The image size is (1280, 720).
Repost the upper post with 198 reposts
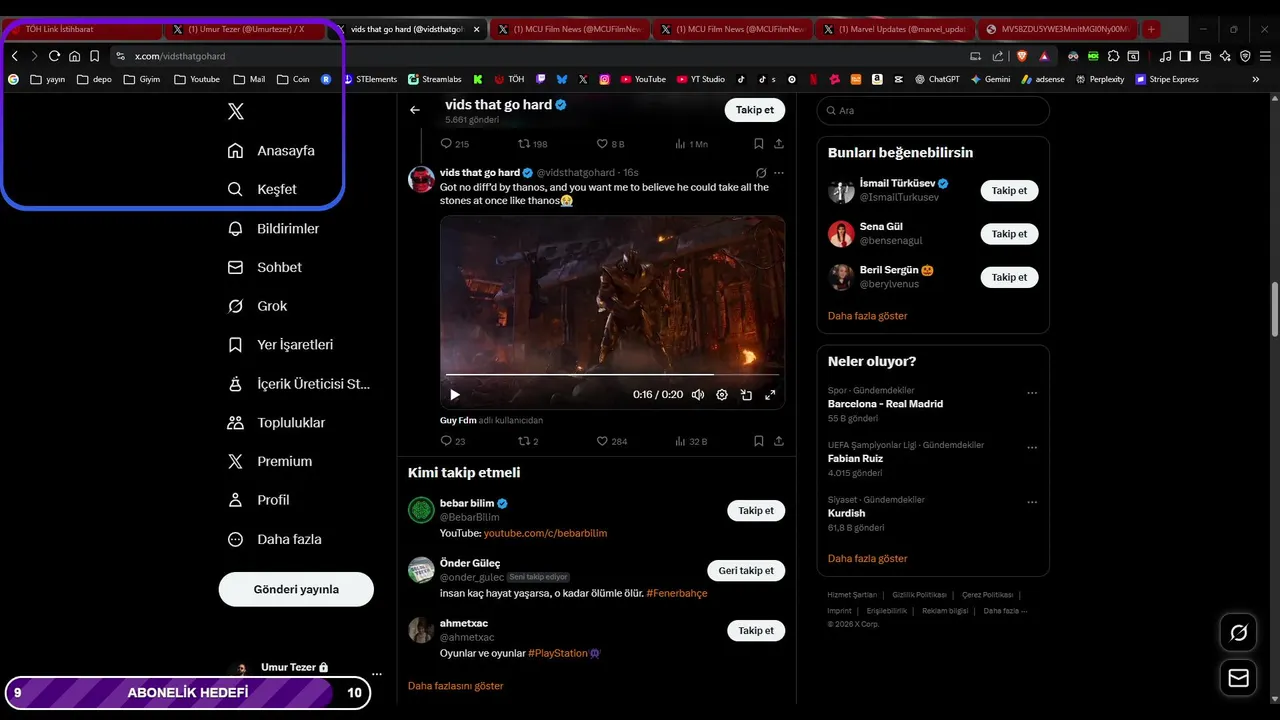(532, 144)
